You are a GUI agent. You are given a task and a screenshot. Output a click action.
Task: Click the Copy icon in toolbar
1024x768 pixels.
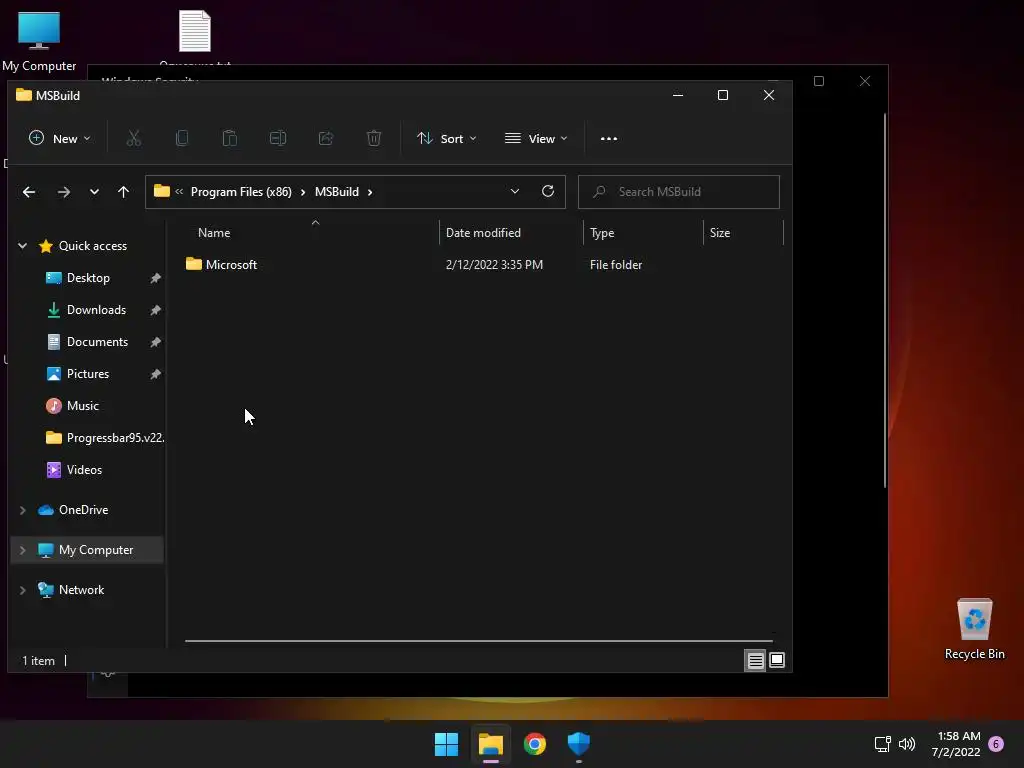click(182, 138)
